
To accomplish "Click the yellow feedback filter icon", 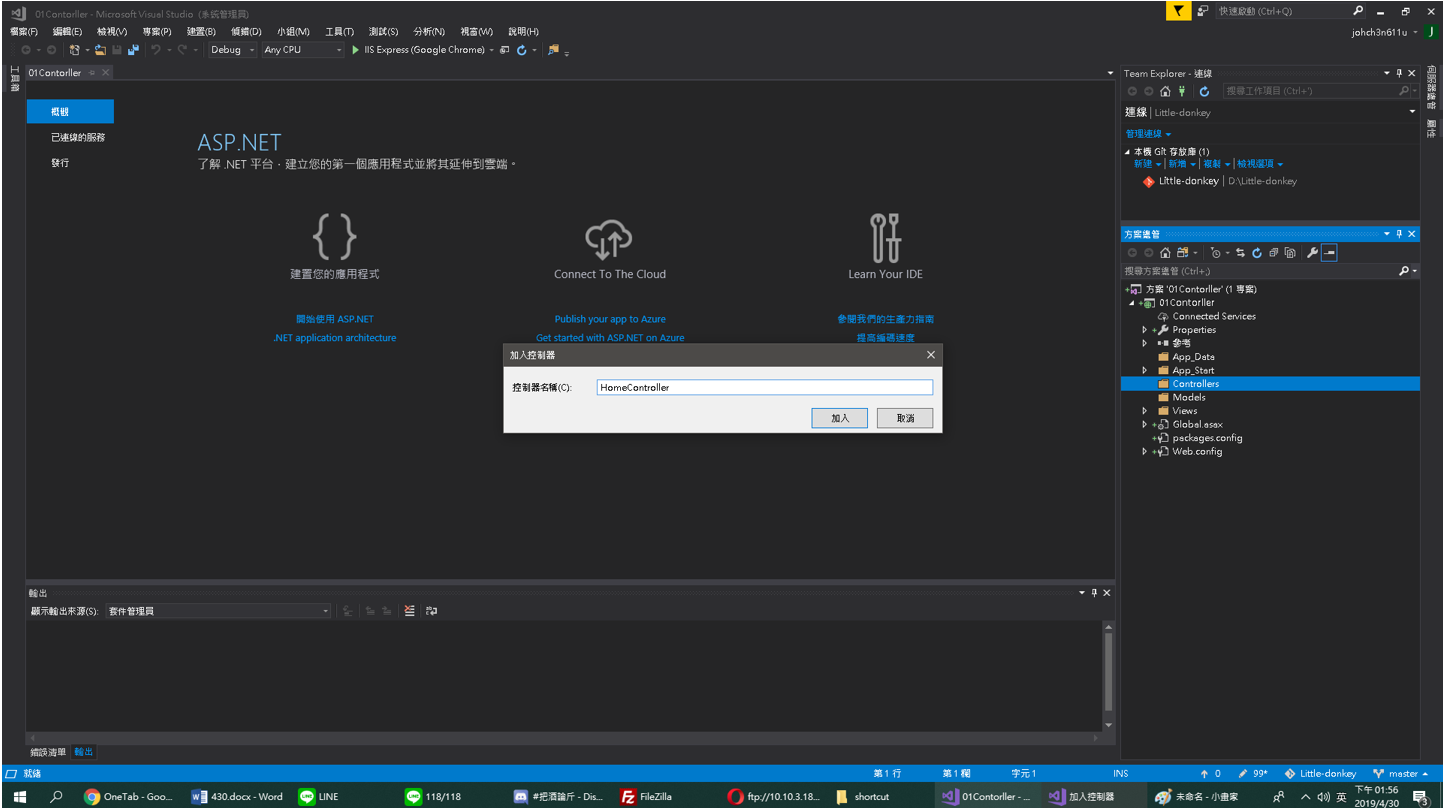I will tap(1178, 11).
